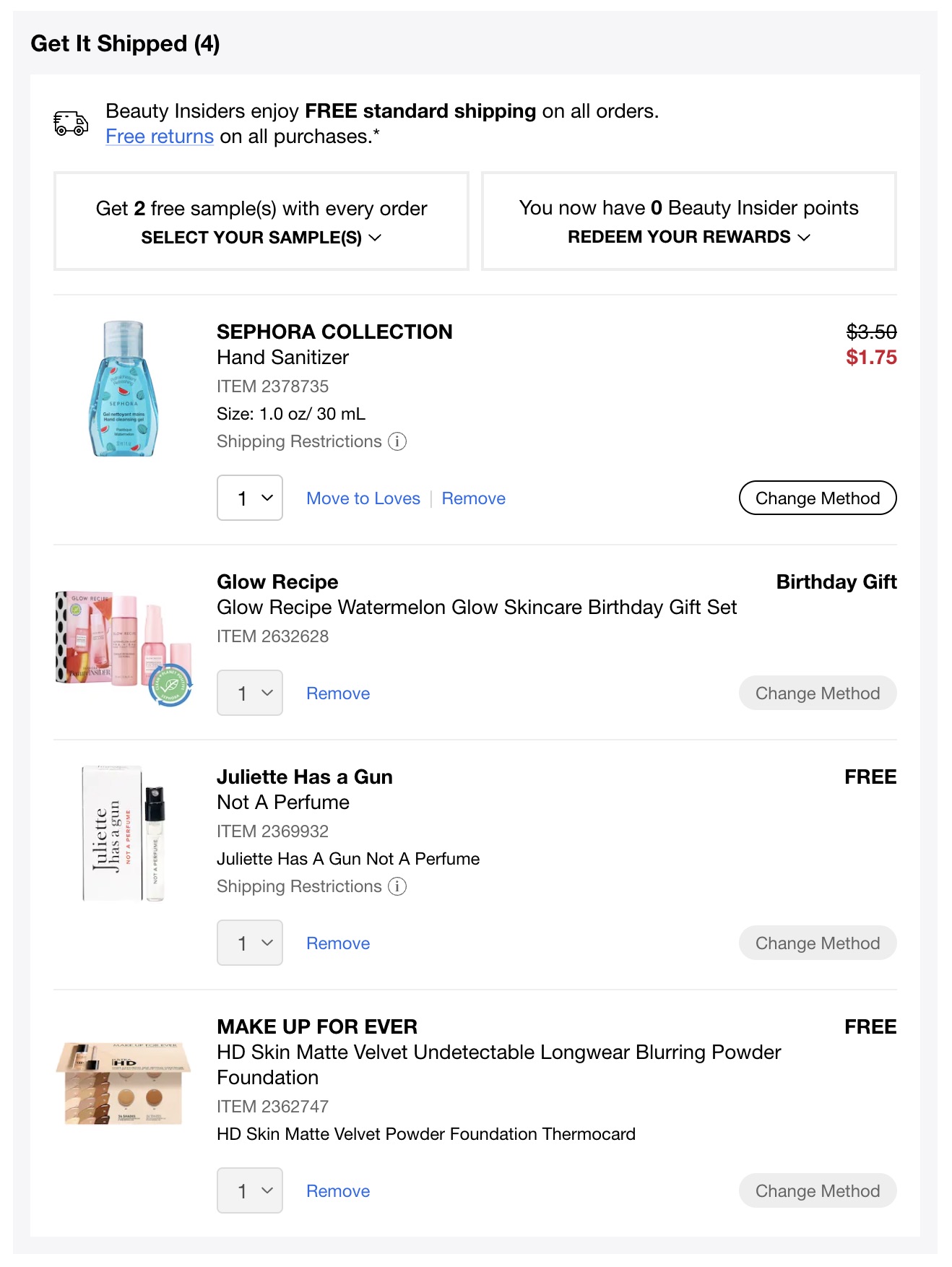Remove the MAKE UP FOR EVER foundation
The height and width of the screenshot is (1267, 952).
pos(337,1190)
